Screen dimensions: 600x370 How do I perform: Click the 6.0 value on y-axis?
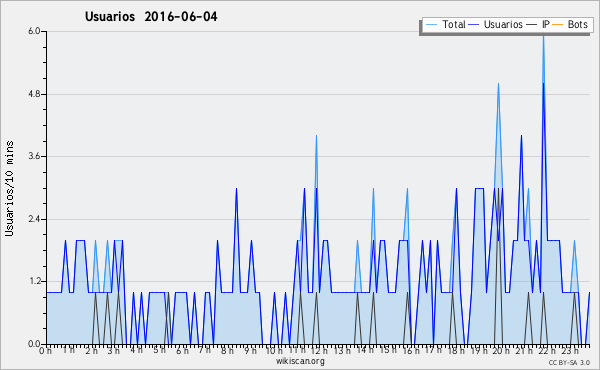click(x=34, y=31)
